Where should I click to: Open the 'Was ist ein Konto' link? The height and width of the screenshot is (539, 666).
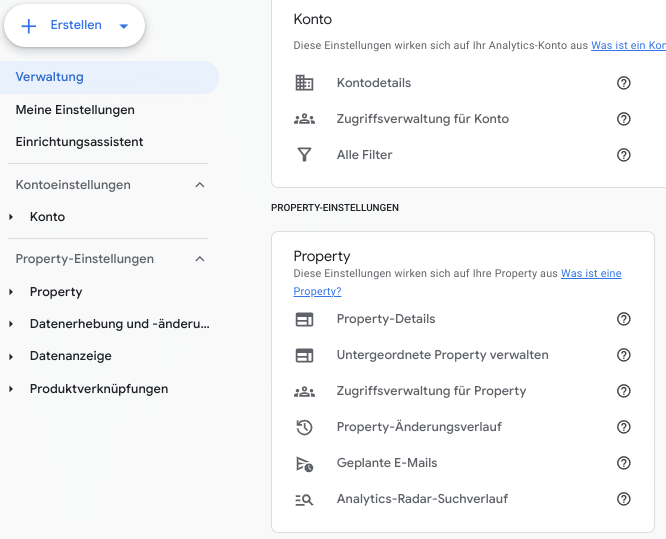[x=629, y=45]
